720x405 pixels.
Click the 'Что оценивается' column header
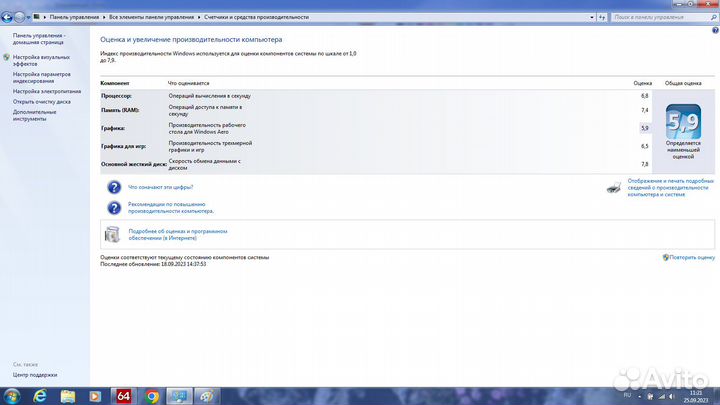[x=188, y=83]
